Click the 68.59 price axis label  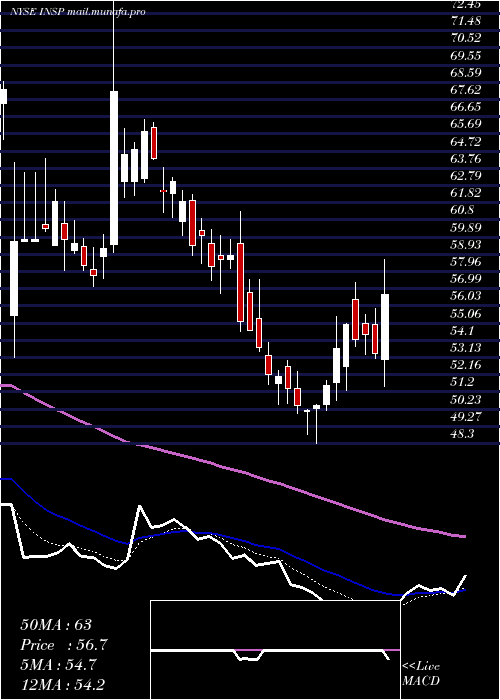(x=466, y=72)
